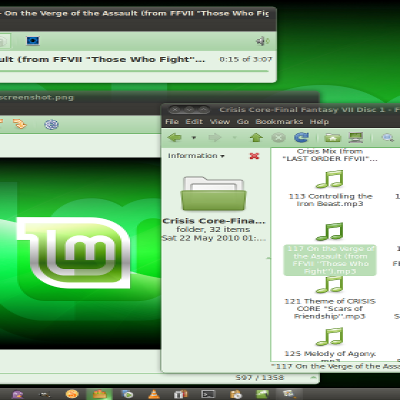This screenshot has height=400, width=400.
Task: Click the small arrow in viewer status bar
Action: [313, 378]
